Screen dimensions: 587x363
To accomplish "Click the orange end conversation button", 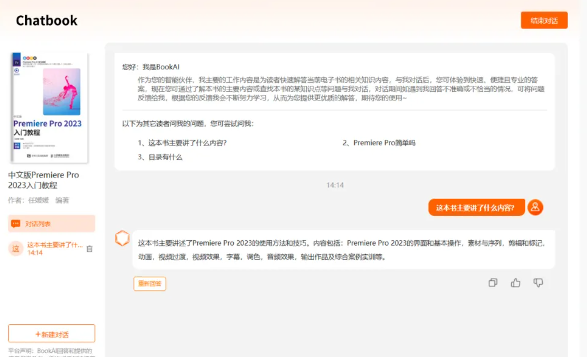I will (x=544, y=20).
